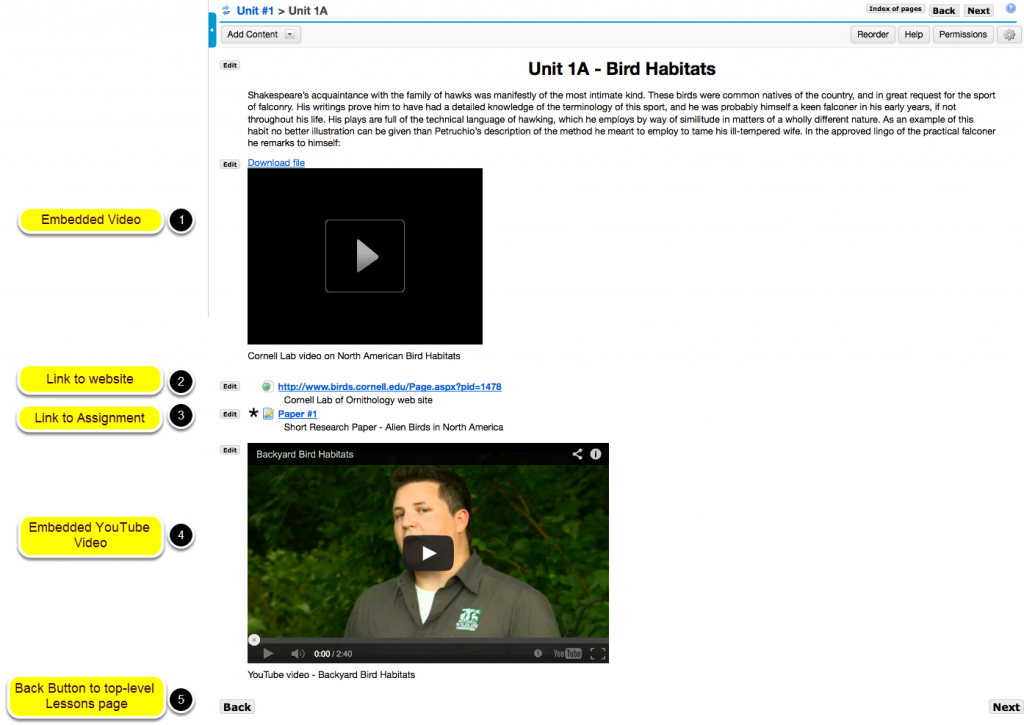Click the globe icon beside the Cornell link

(x=266, y=386)
